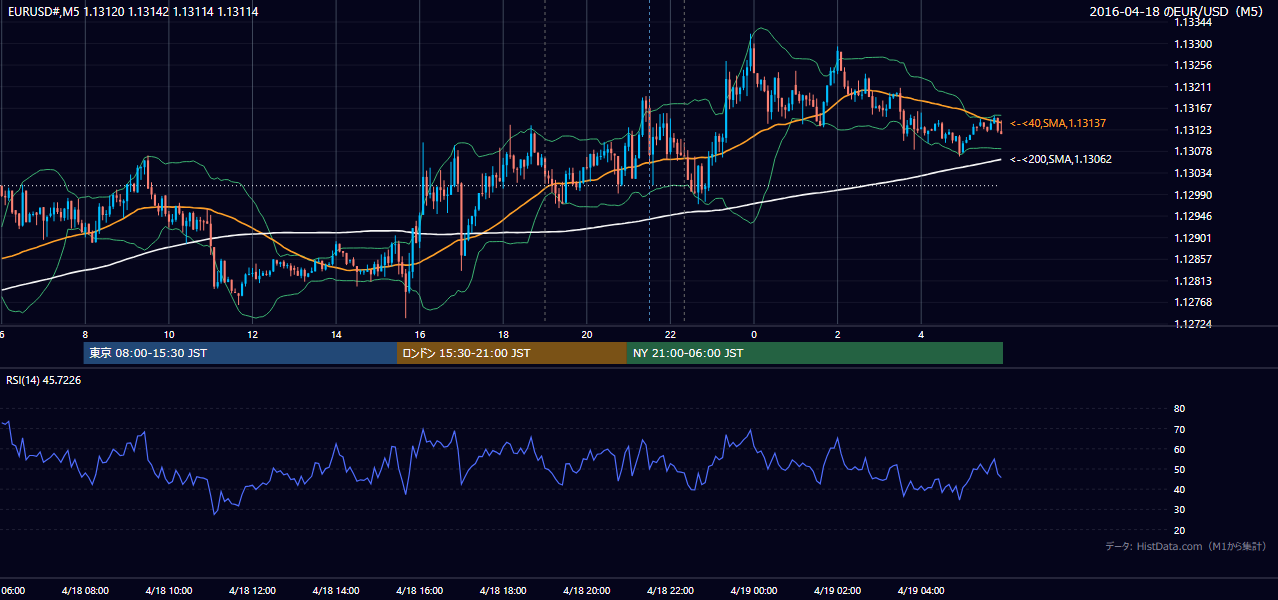Click hour marker 22 below the price chart
Screen dimensions: 1278x600
670,334
